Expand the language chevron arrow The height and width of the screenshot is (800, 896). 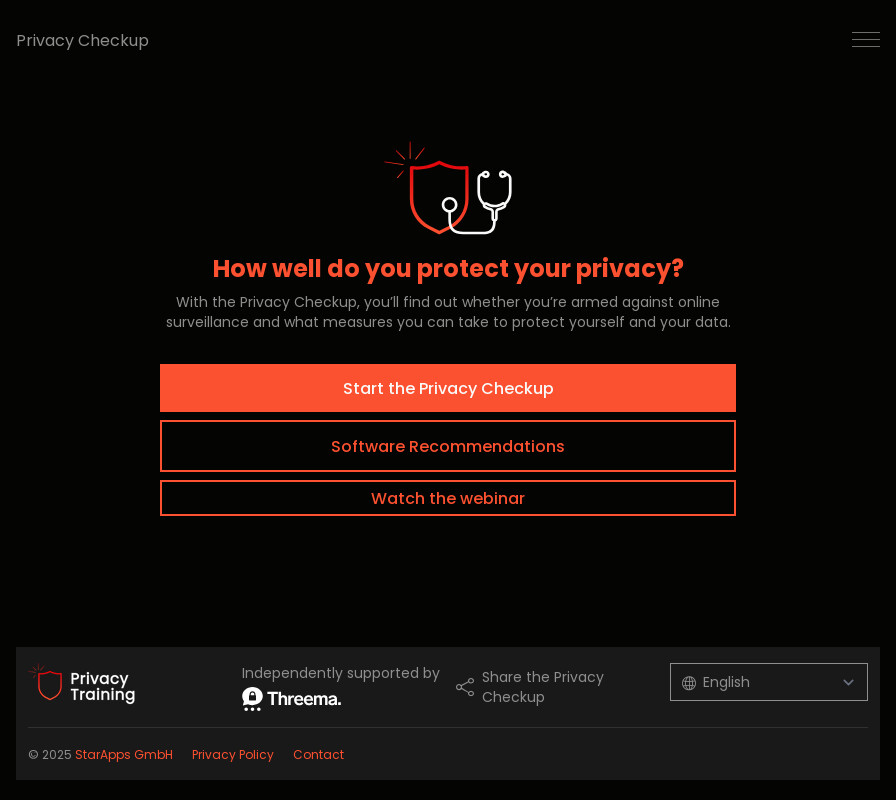[848, 683]
